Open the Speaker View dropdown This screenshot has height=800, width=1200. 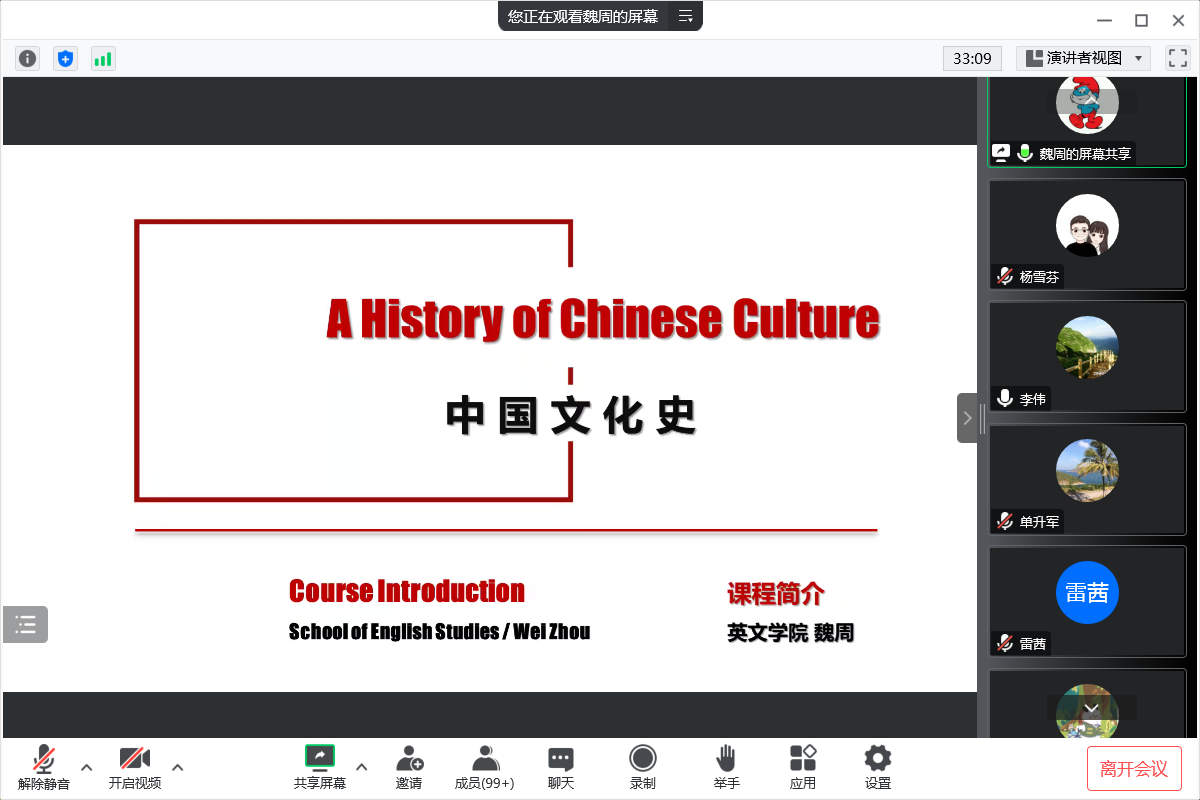[1084, 58]
